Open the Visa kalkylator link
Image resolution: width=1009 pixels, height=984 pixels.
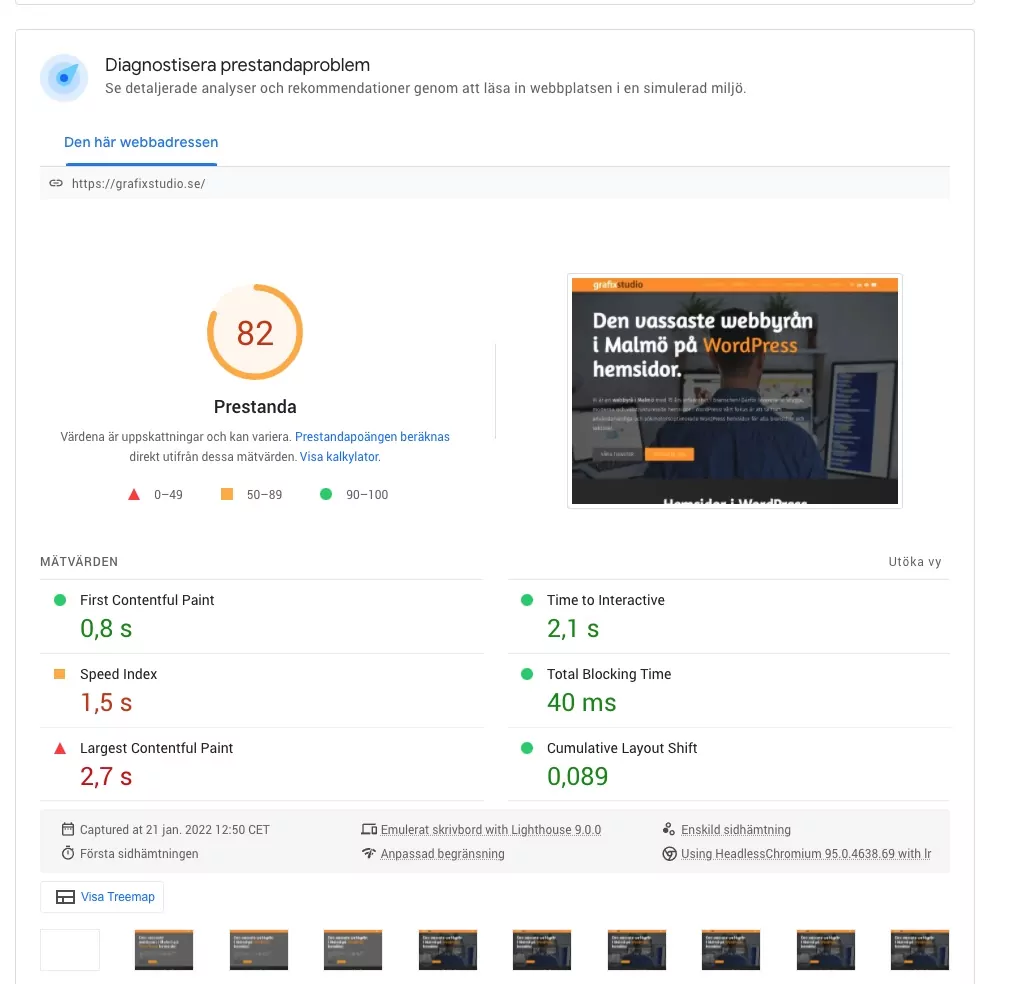click(340, 456)
